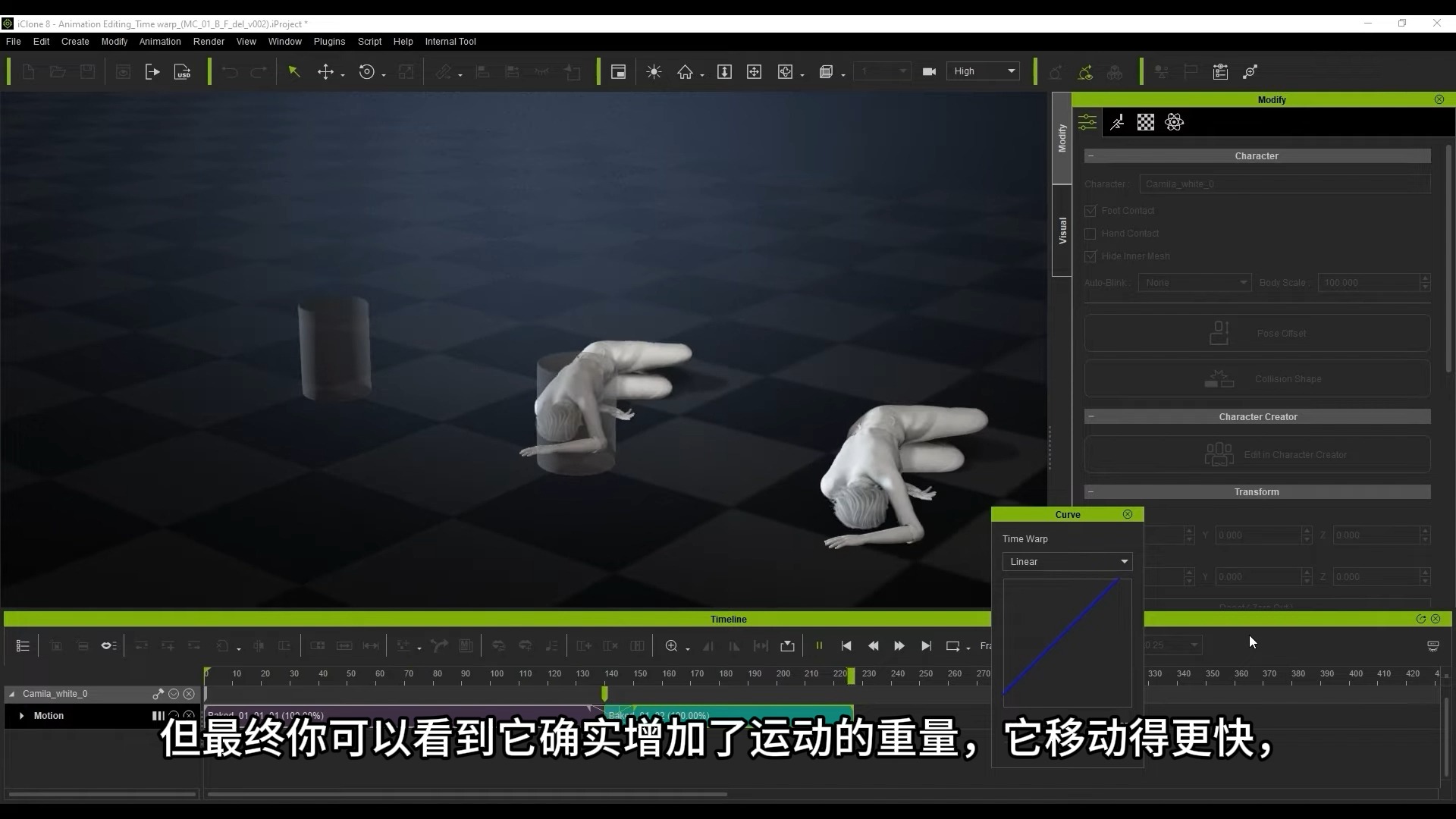Select the Move tool in the toolbar
This screenshot has height=819, width=1456.
[326, 71]
